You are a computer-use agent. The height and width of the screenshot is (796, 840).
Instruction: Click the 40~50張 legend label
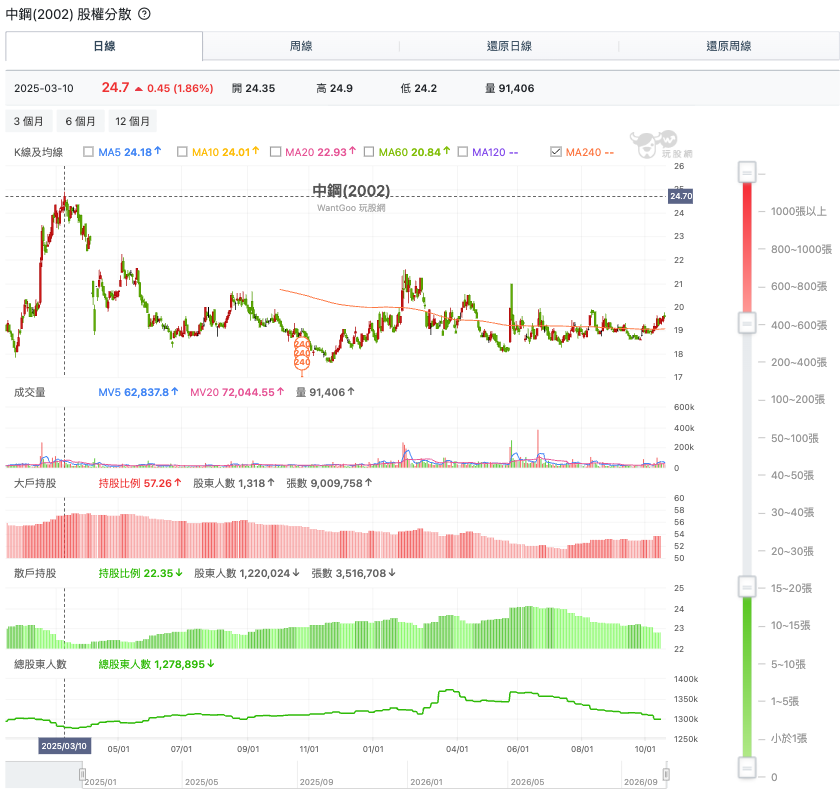point(792,476)
